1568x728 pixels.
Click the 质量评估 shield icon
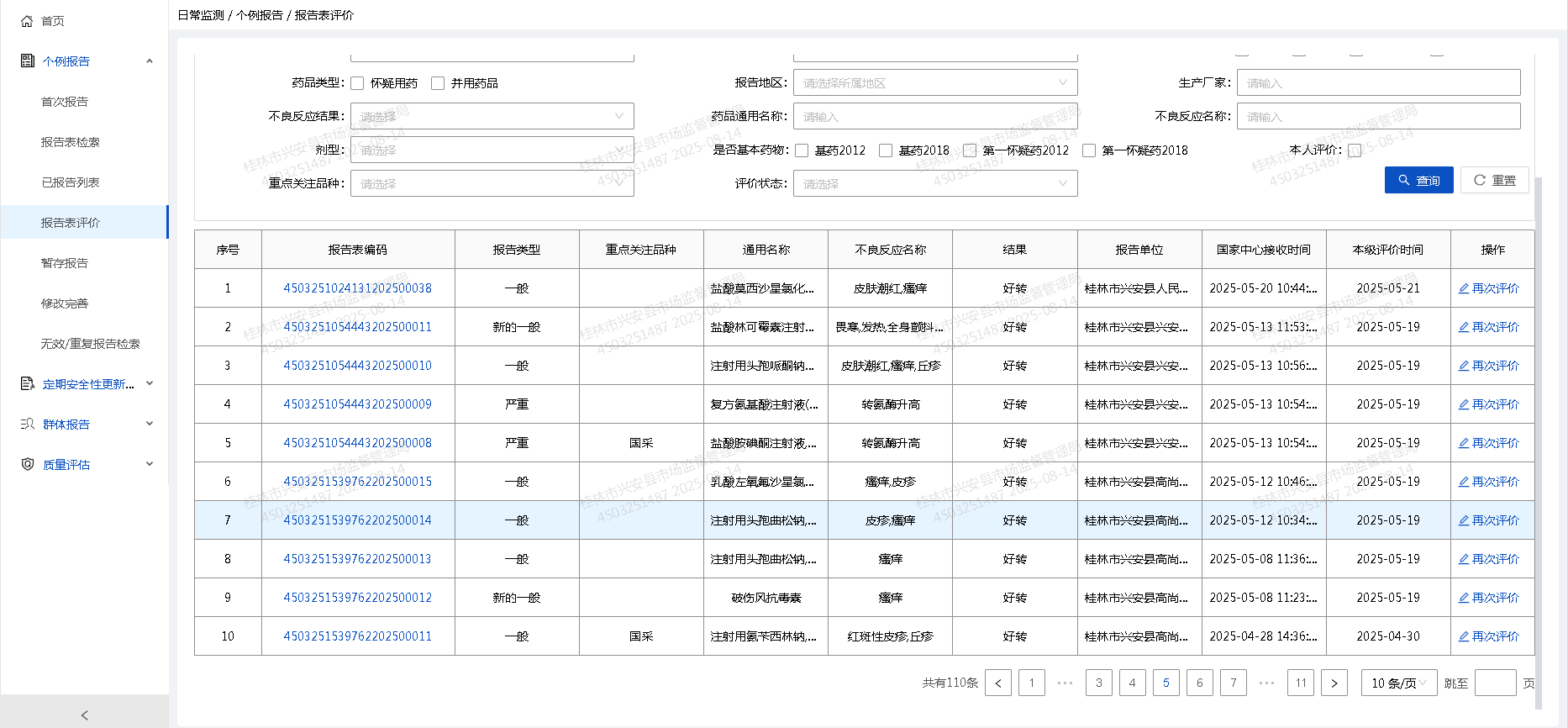[27, 464]
